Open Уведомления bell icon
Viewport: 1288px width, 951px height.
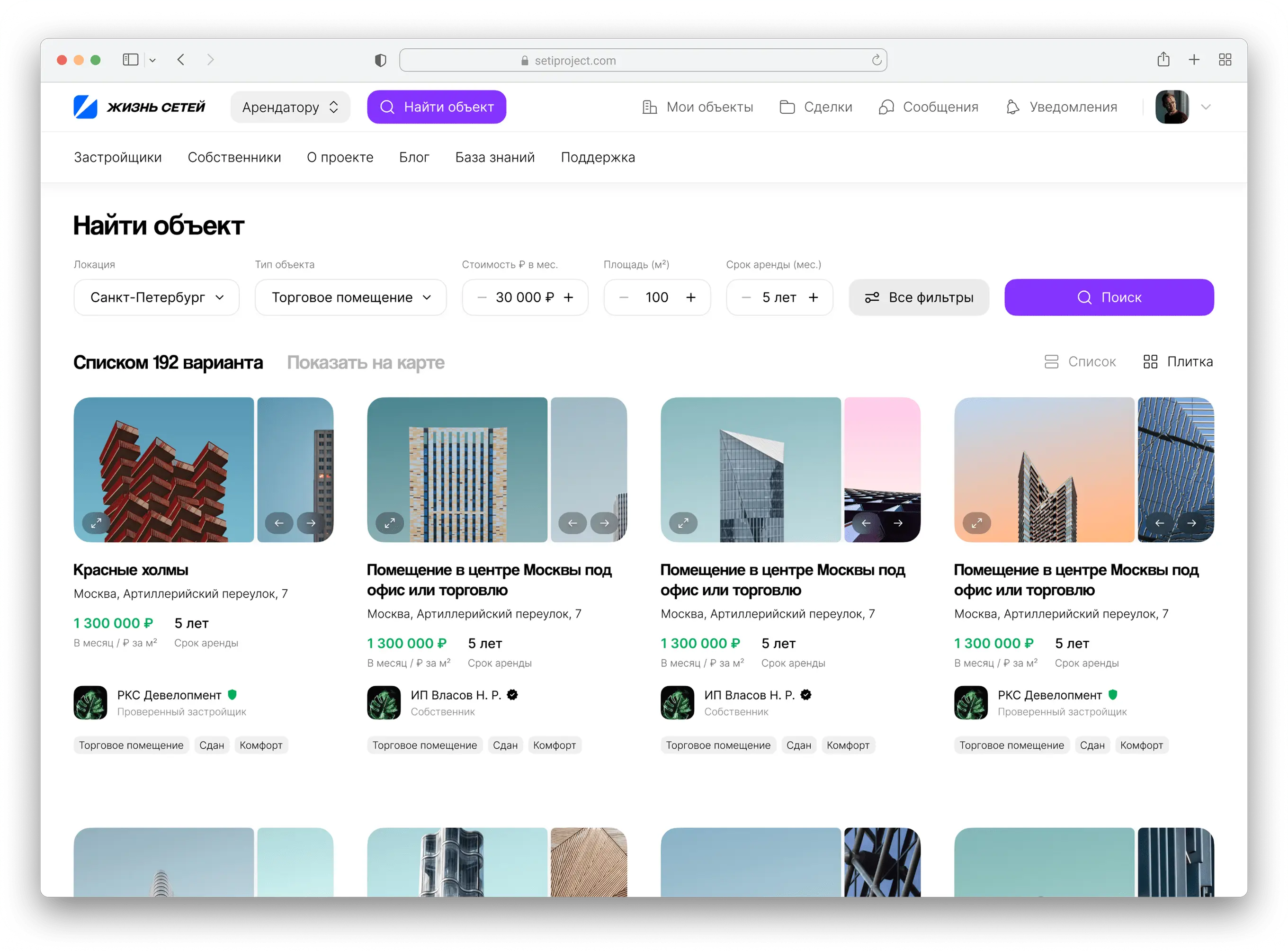tap(1012, 107)
